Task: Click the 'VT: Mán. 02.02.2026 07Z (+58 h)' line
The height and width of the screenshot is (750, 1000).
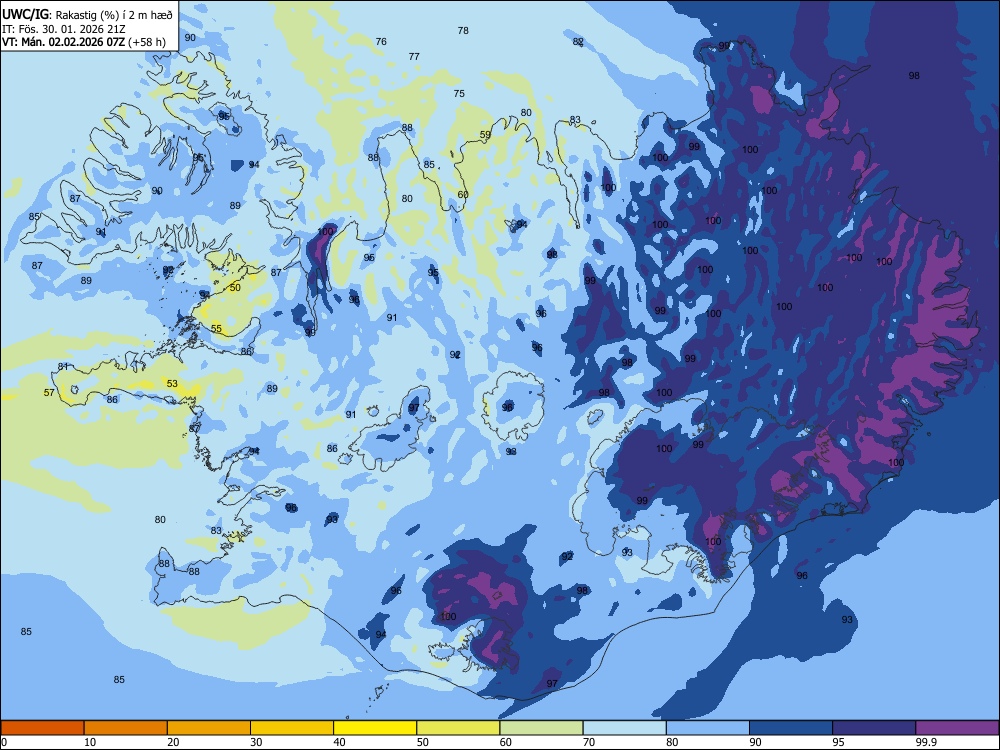Action: [84, 42]
